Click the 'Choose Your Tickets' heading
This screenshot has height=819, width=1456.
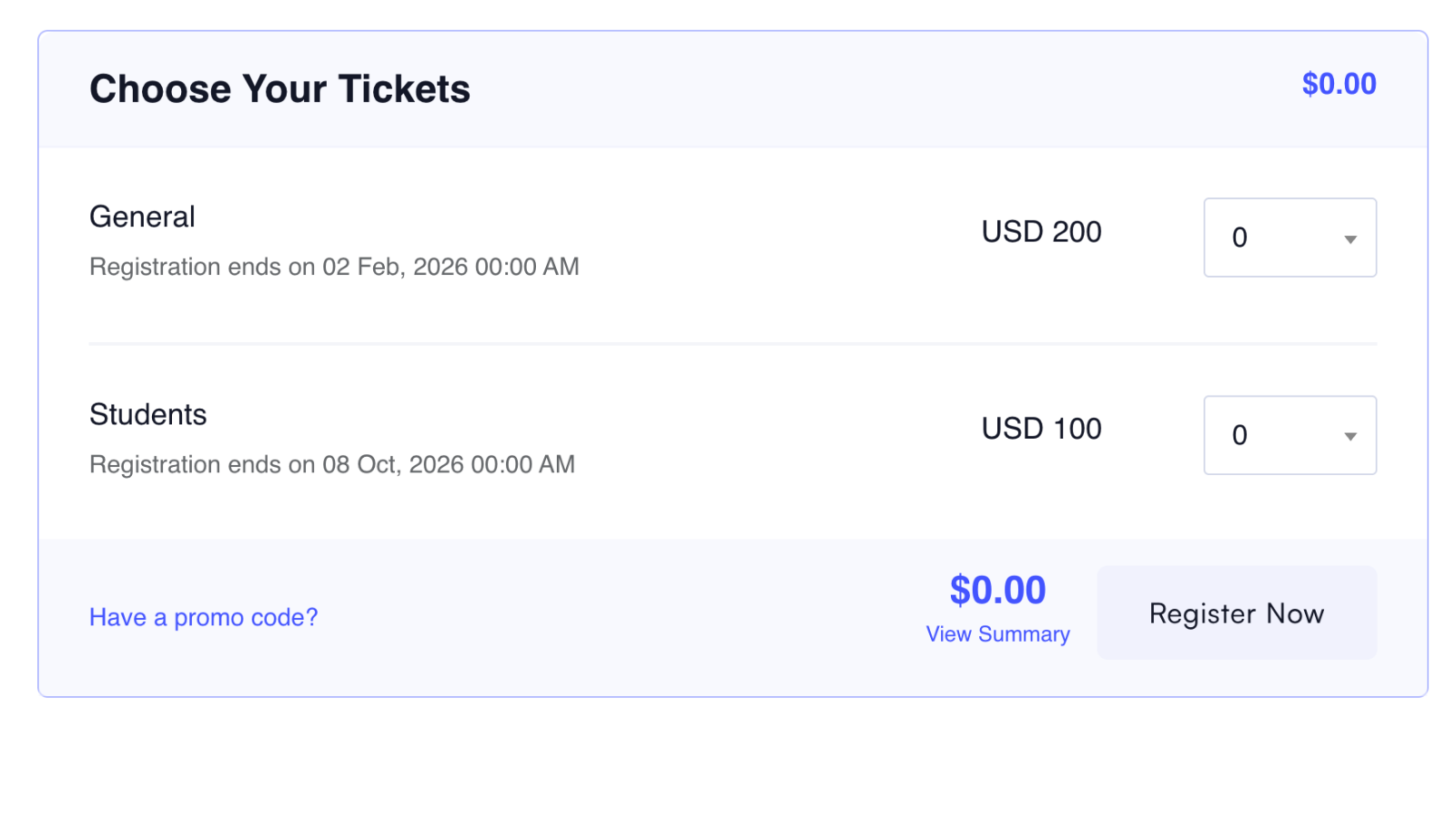(279, 89)
